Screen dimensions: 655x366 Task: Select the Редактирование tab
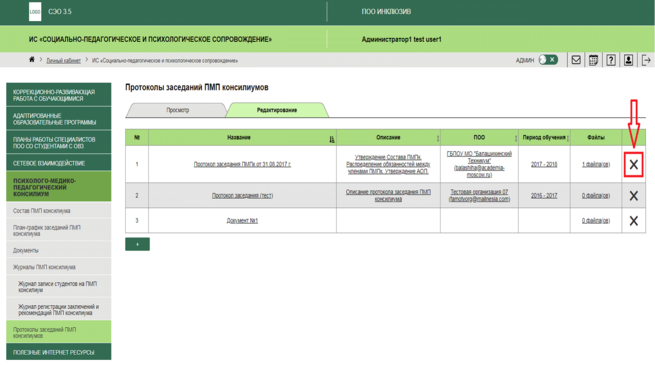(x=277, y=110)
